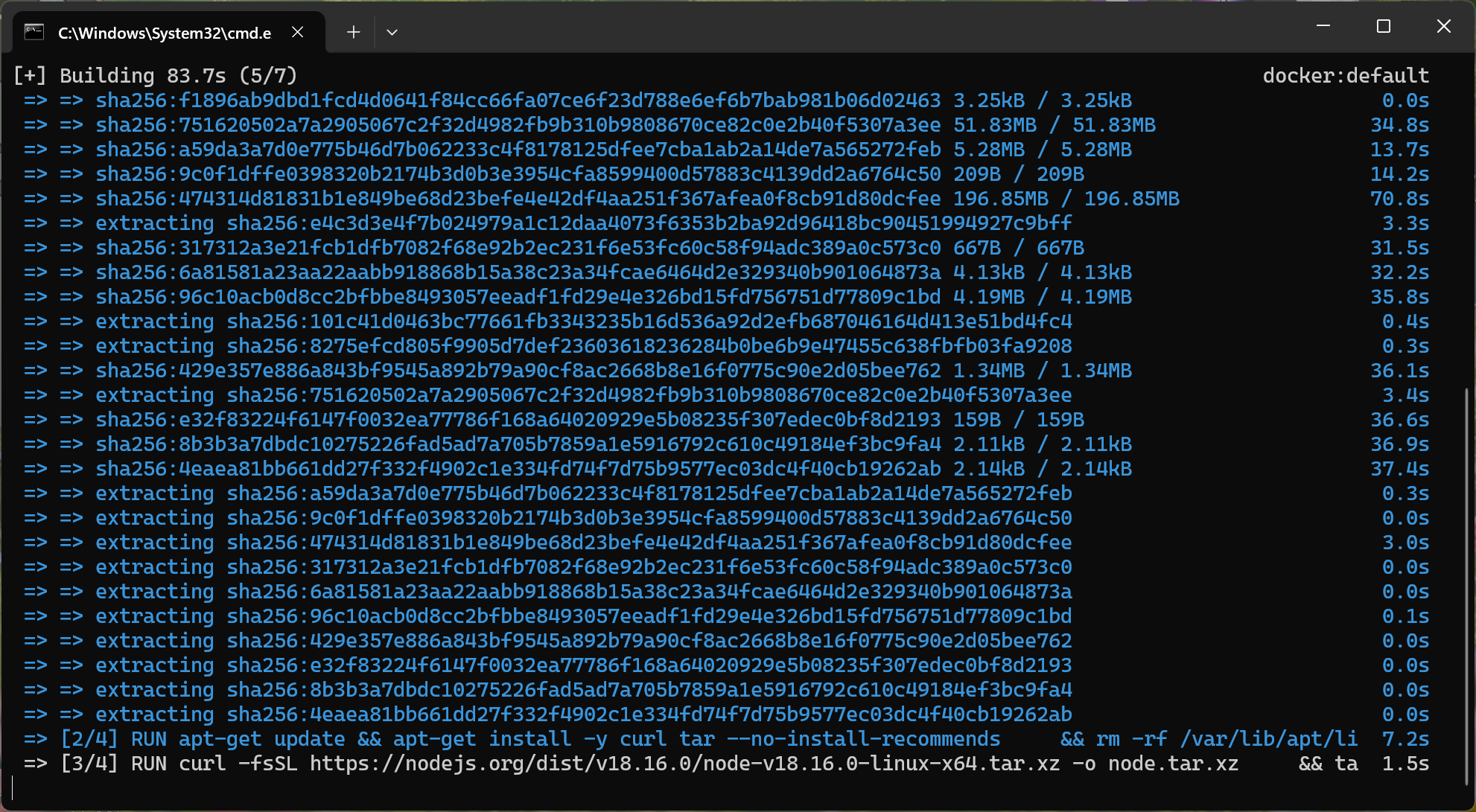Click the 70.8s duration value

pyautogui.click(x=1400, y=198)
